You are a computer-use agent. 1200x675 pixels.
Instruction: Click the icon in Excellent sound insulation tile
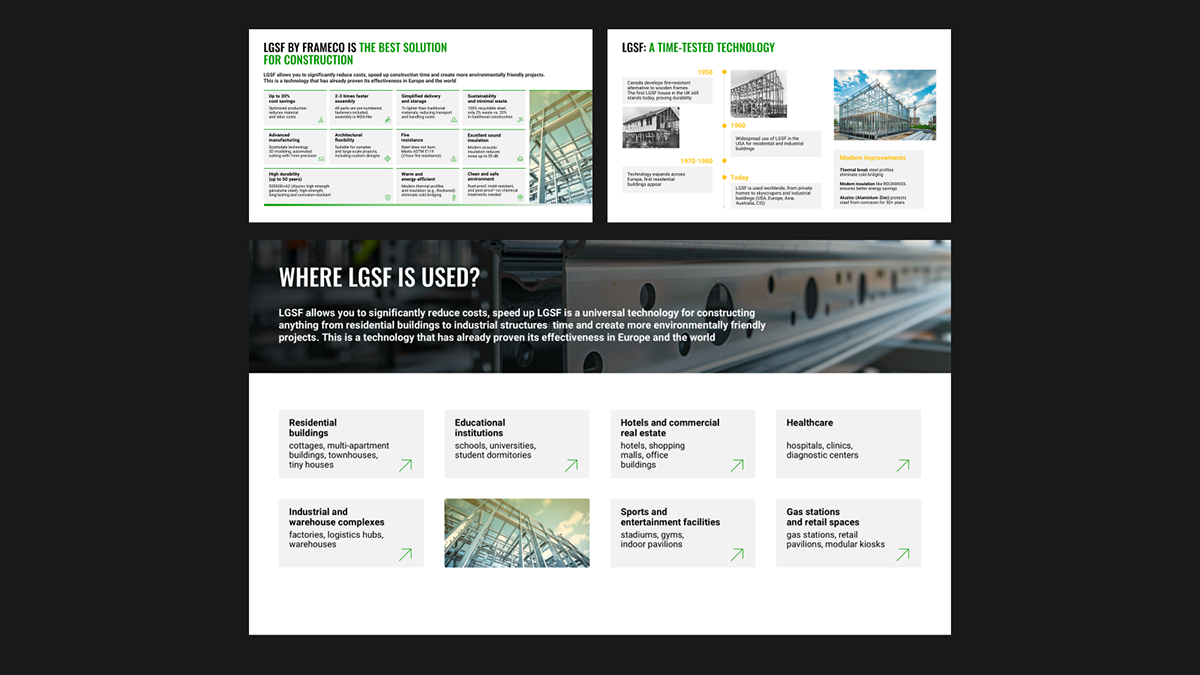click(x=519, y=160)
